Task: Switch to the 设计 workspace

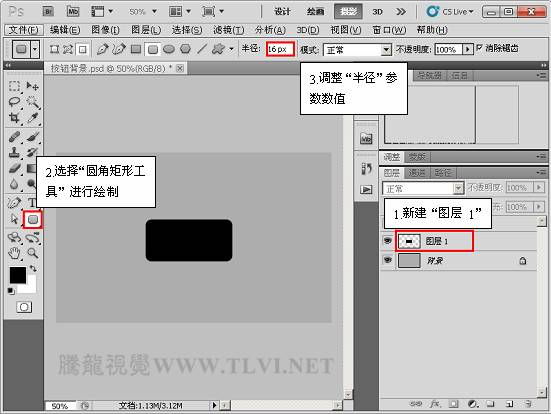Action: (282, 12)
